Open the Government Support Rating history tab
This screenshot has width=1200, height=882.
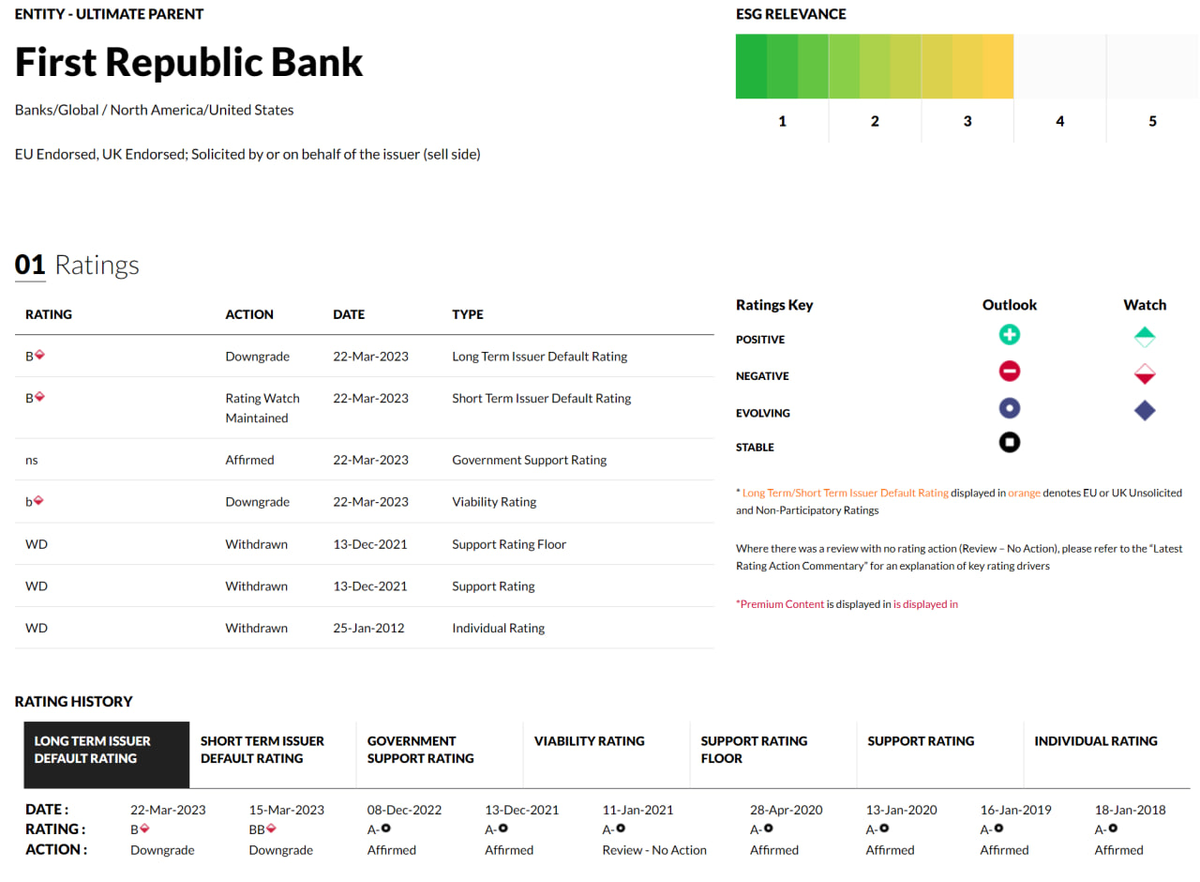[439, 755]
